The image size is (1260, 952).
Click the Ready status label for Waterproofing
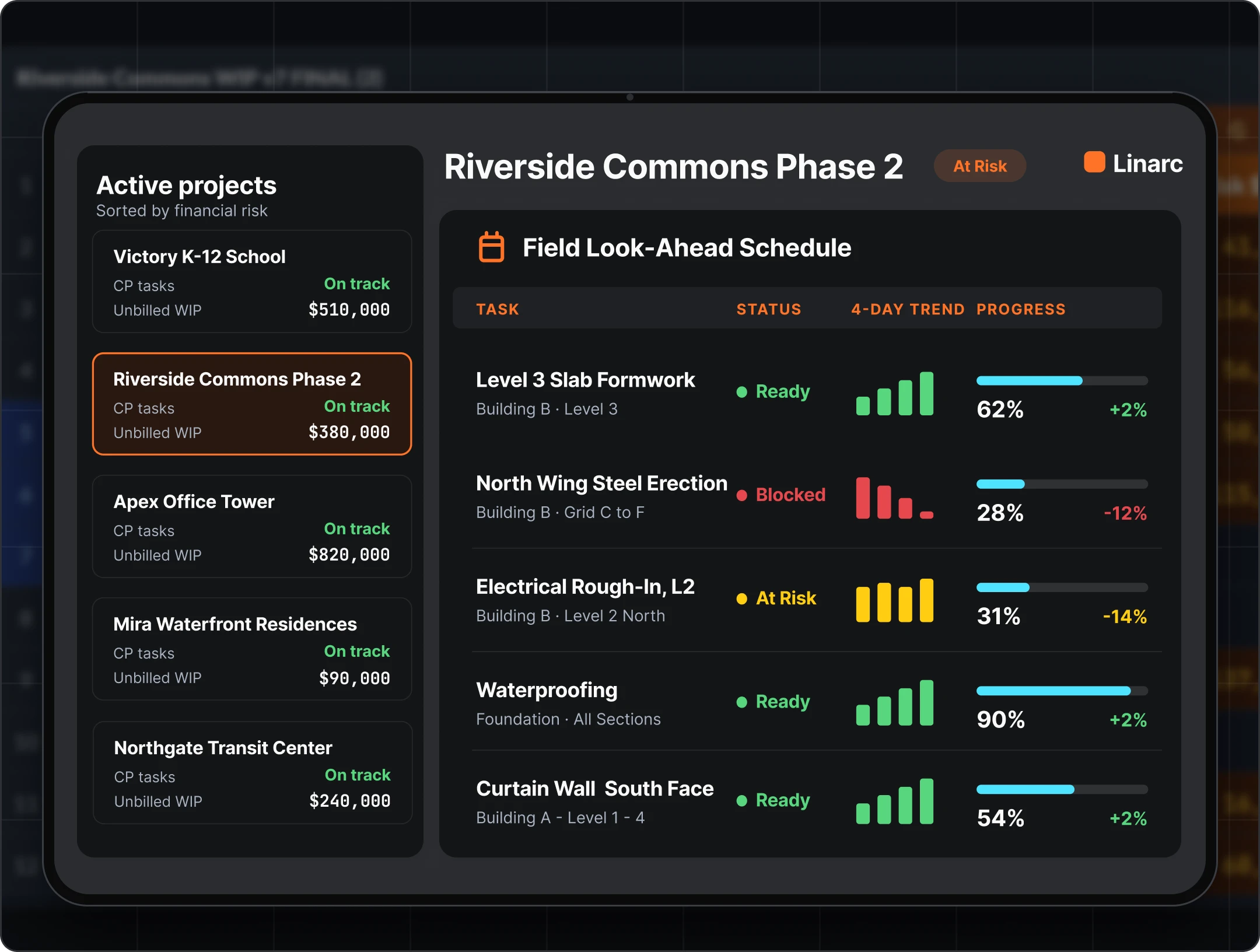[x=783, y=702]
